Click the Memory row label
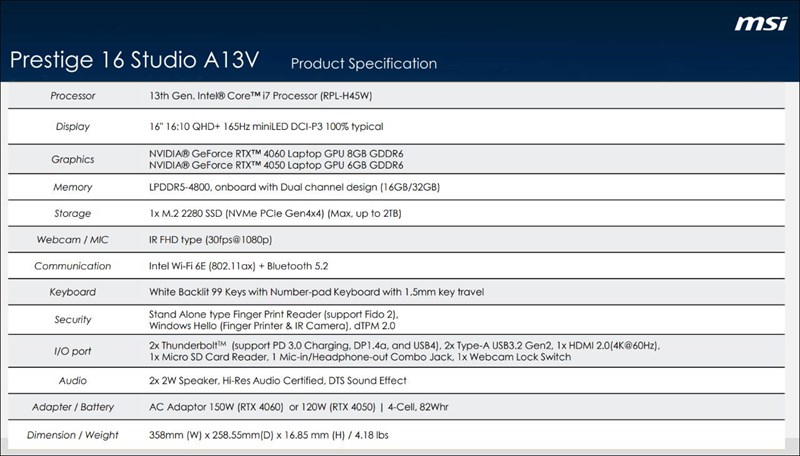This screenshot has width=800, height=456. 72,187
